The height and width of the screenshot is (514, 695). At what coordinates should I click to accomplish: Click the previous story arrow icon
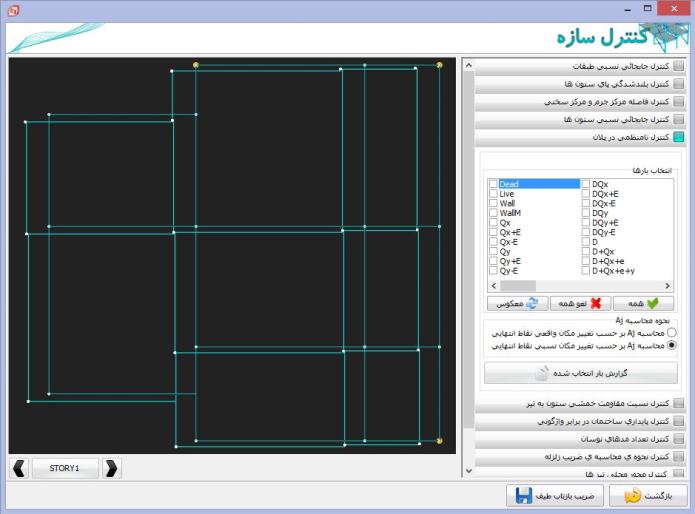tap(19, 467)
